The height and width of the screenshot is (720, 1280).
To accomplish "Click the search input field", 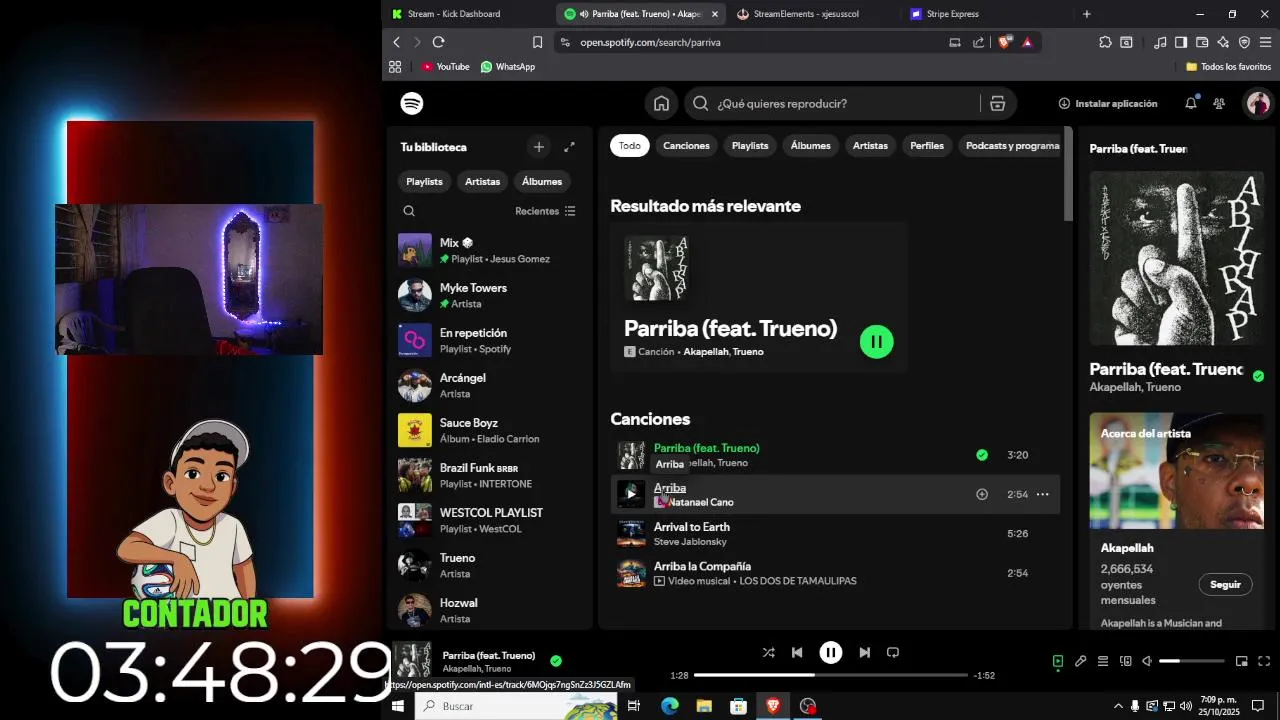I will point(847,103).
